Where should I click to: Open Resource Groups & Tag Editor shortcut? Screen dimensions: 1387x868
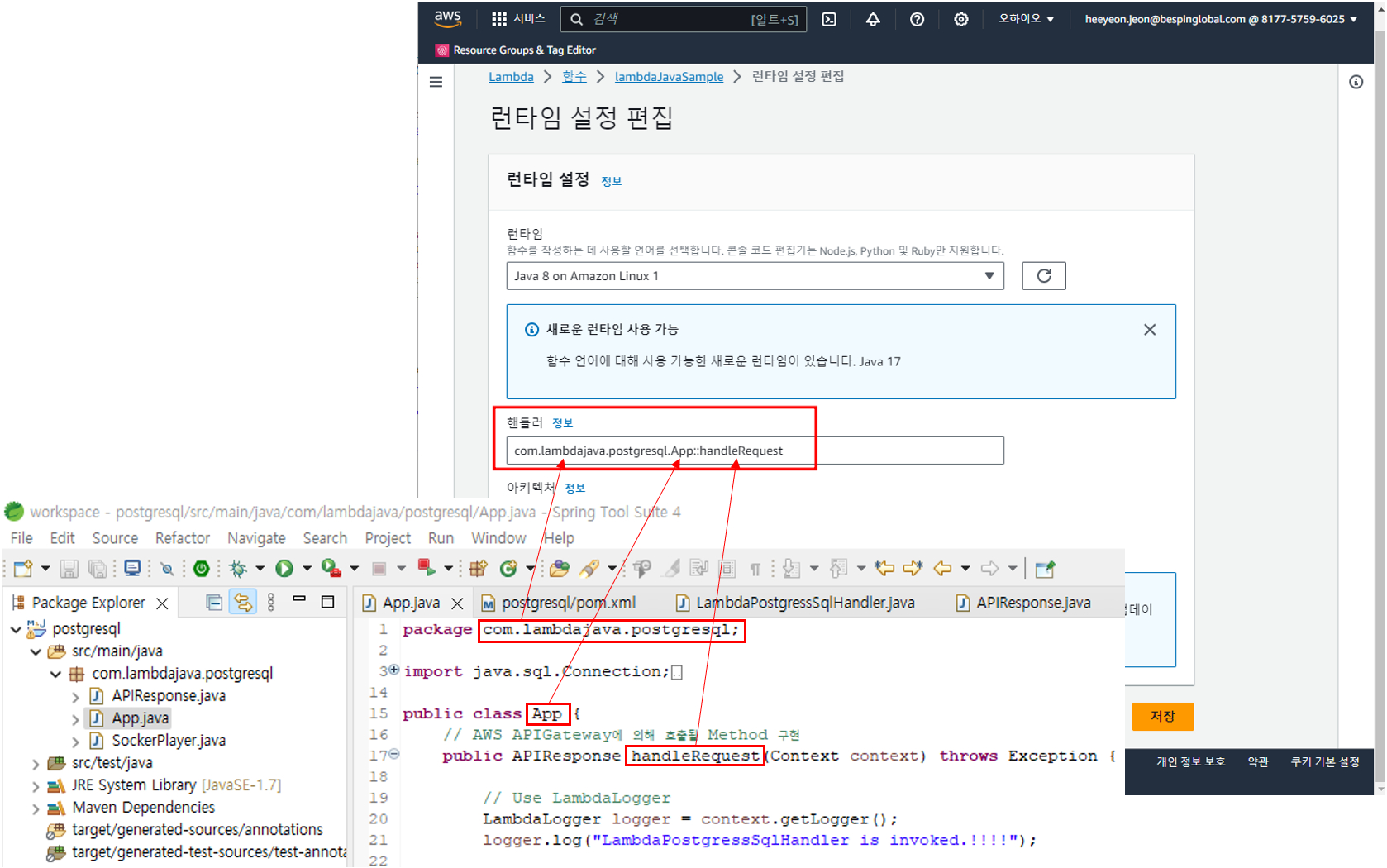(x=516, y=50)
